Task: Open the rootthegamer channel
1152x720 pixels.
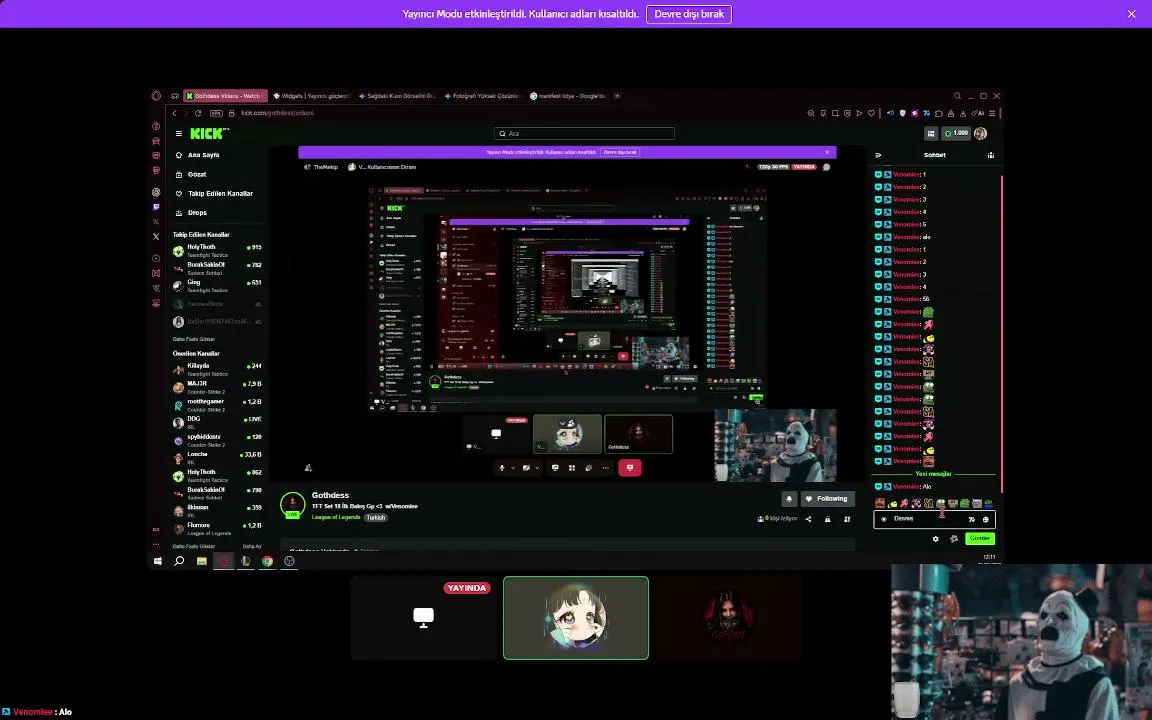Action: pyautogui.click(x=217, y=405)
